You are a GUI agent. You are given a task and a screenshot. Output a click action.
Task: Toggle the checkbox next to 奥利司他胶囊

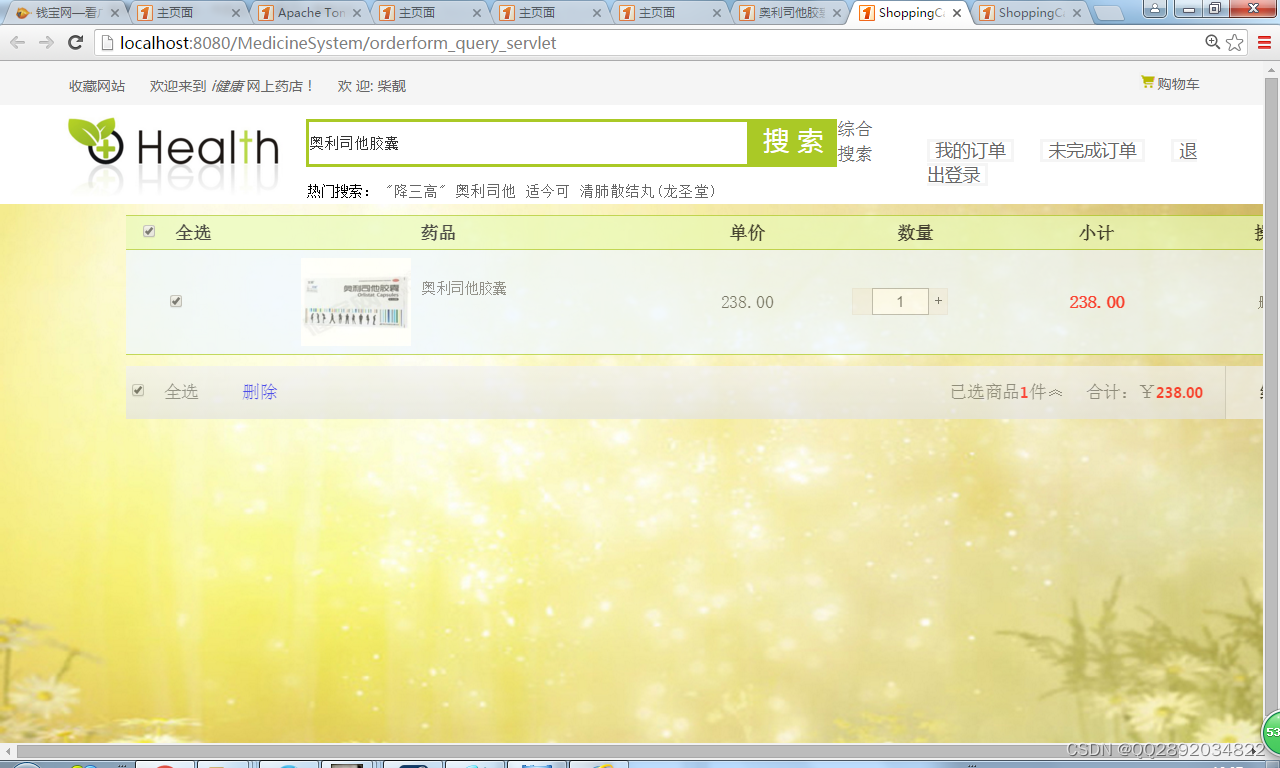pyautogui.click(x=176, y=300)
